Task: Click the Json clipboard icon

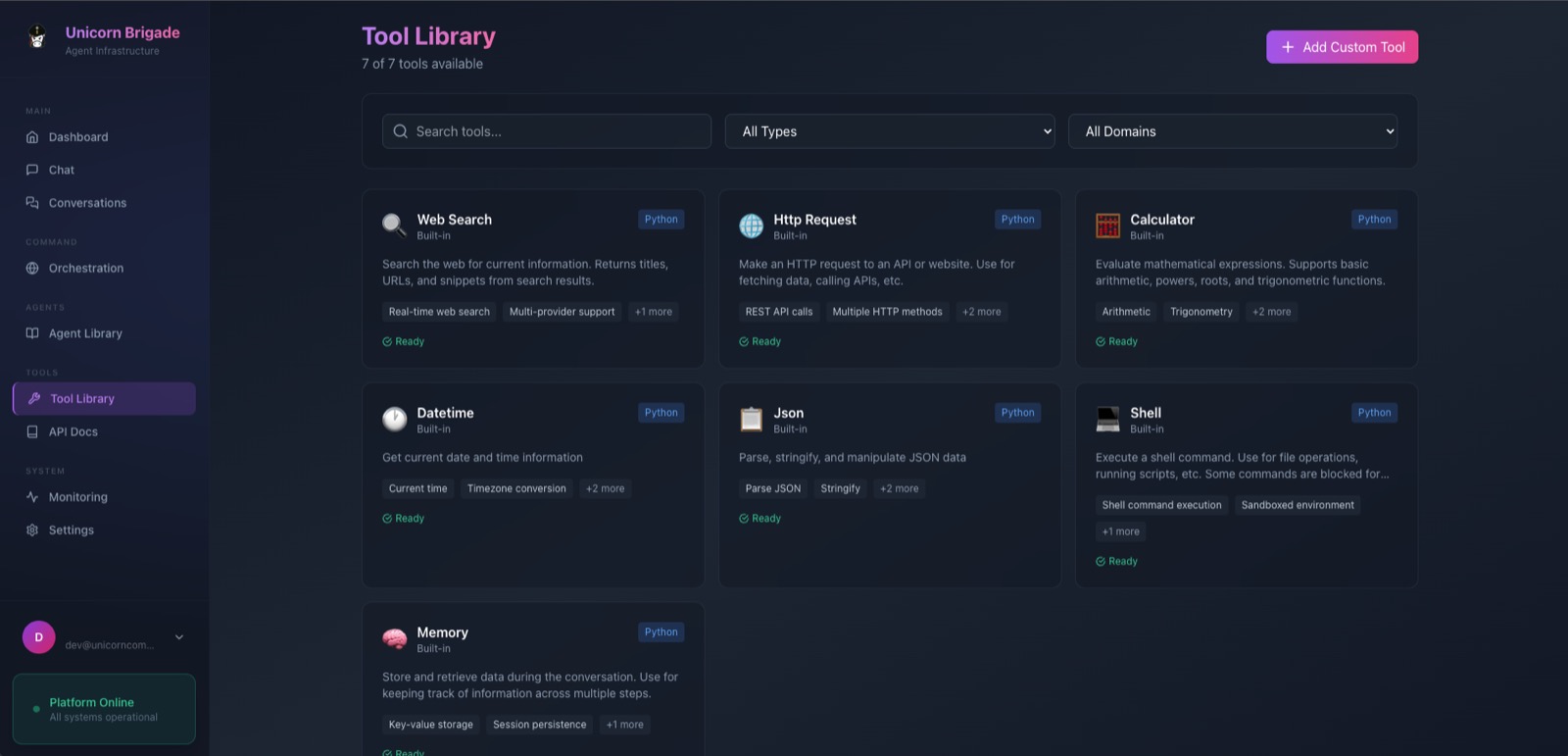Action: pos(751,419)
